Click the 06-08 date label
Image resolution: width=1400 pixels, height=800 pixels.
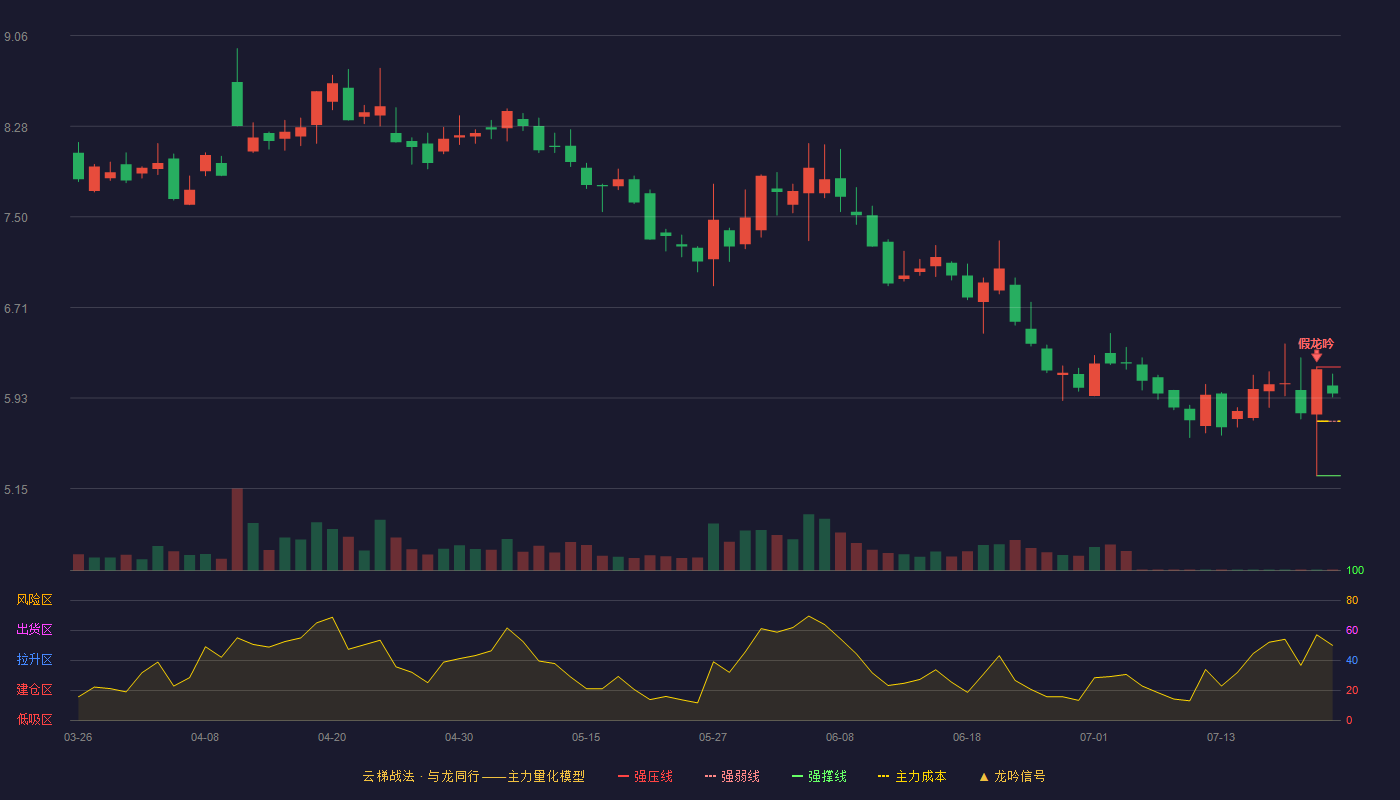click(840, 737)
